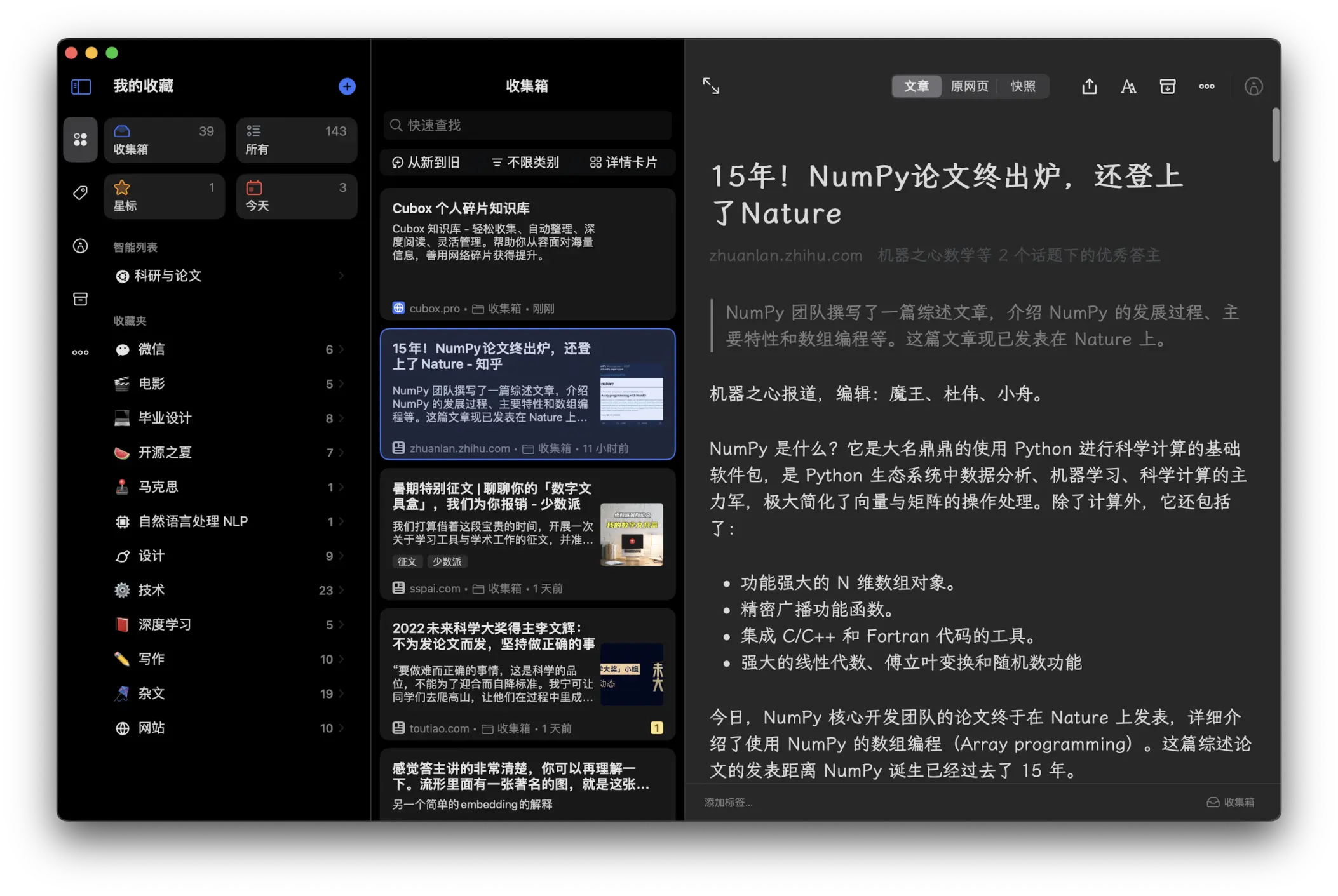Switch to the 原网页 original page view
Viewport: 1338px width, 896px height.
pos(969,86)
